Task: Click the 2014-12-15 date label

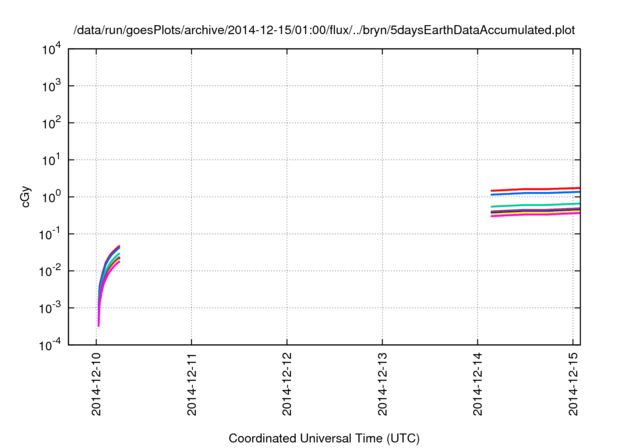Action: [573, 384]
